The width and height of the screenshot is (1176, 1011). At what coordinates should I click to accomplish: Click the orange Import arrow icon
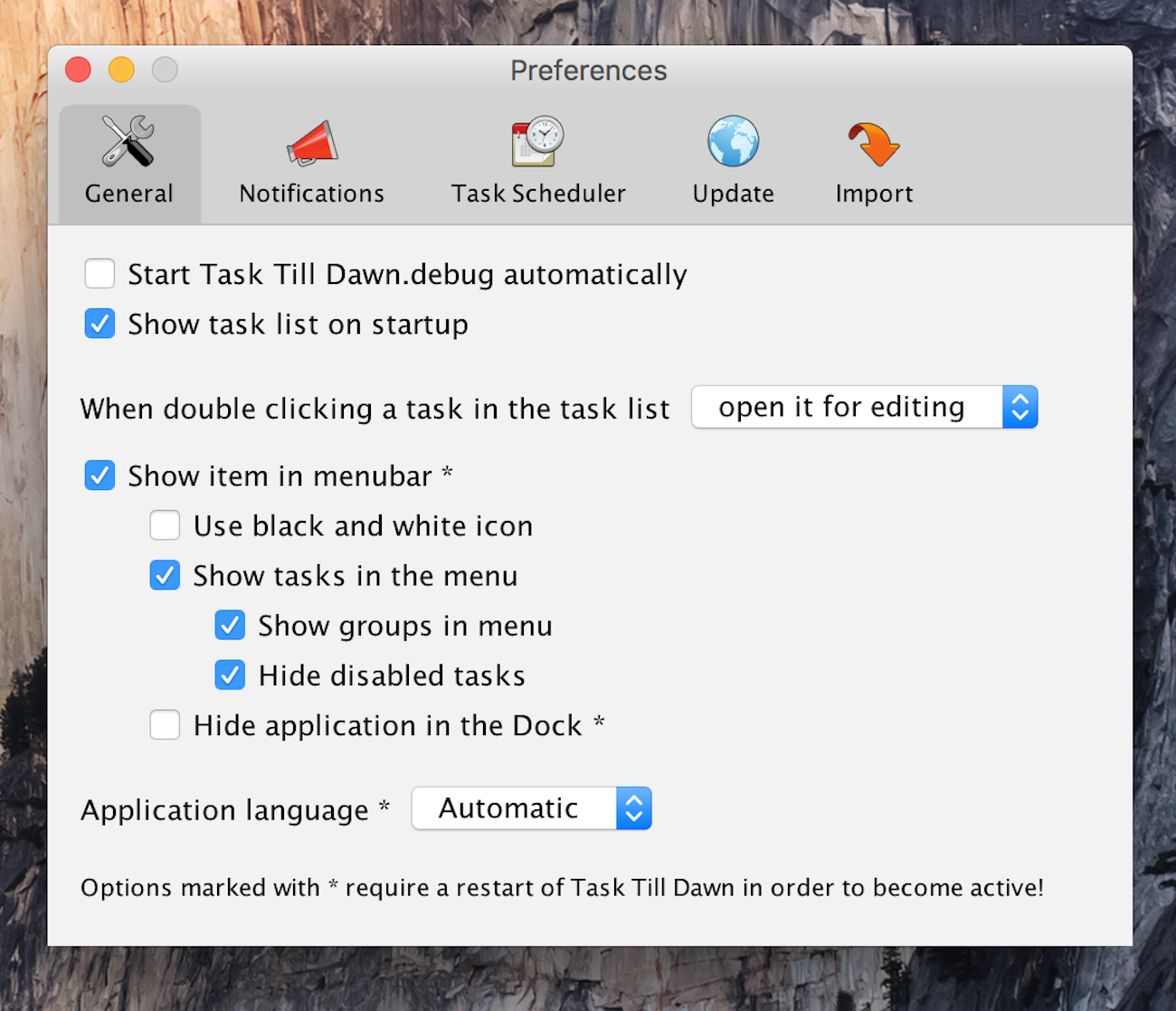(873, 144)
